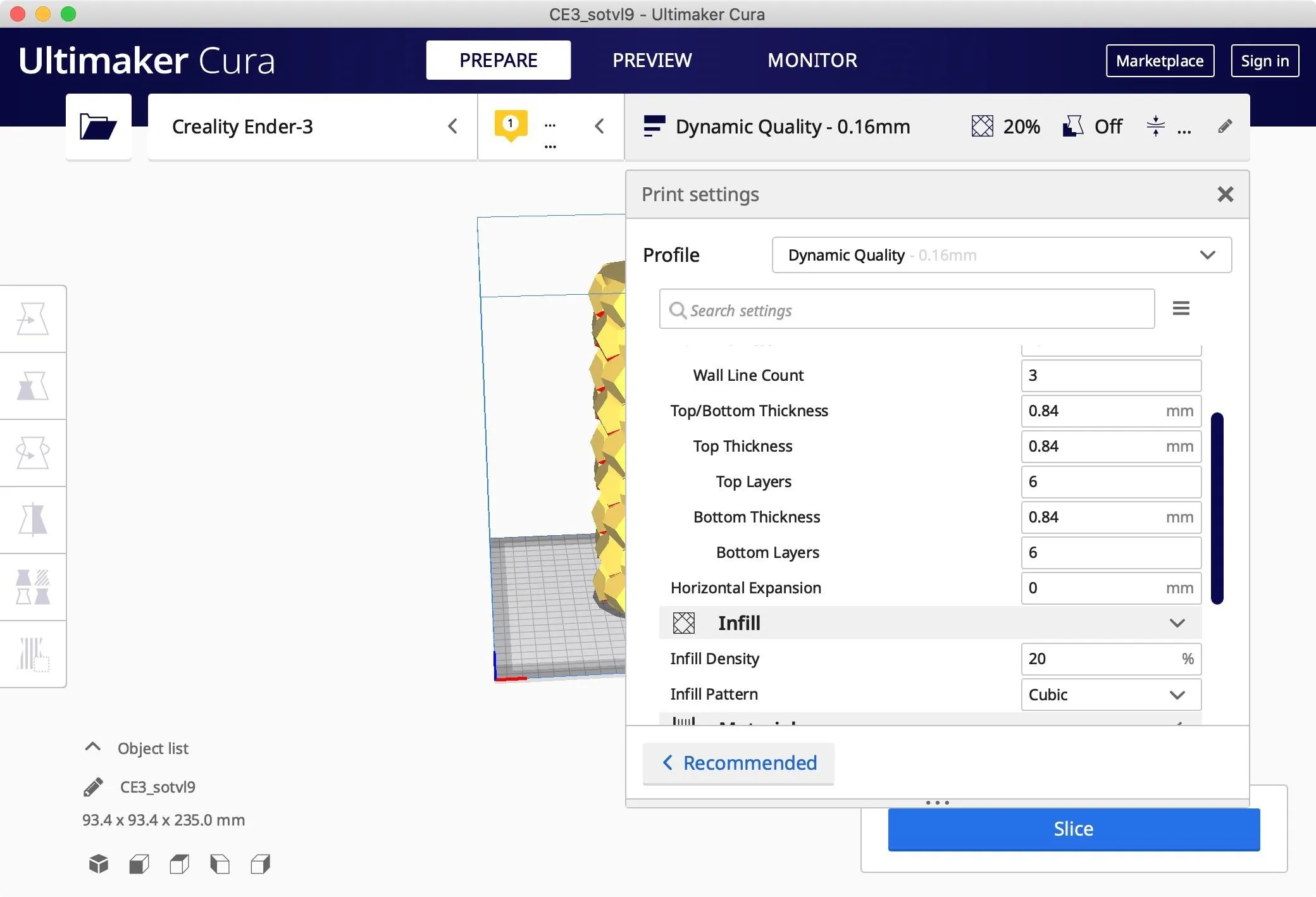This screenshot has height=897, width=1316.
Task: Close the Print settings panel
Action: [1226, 194]
